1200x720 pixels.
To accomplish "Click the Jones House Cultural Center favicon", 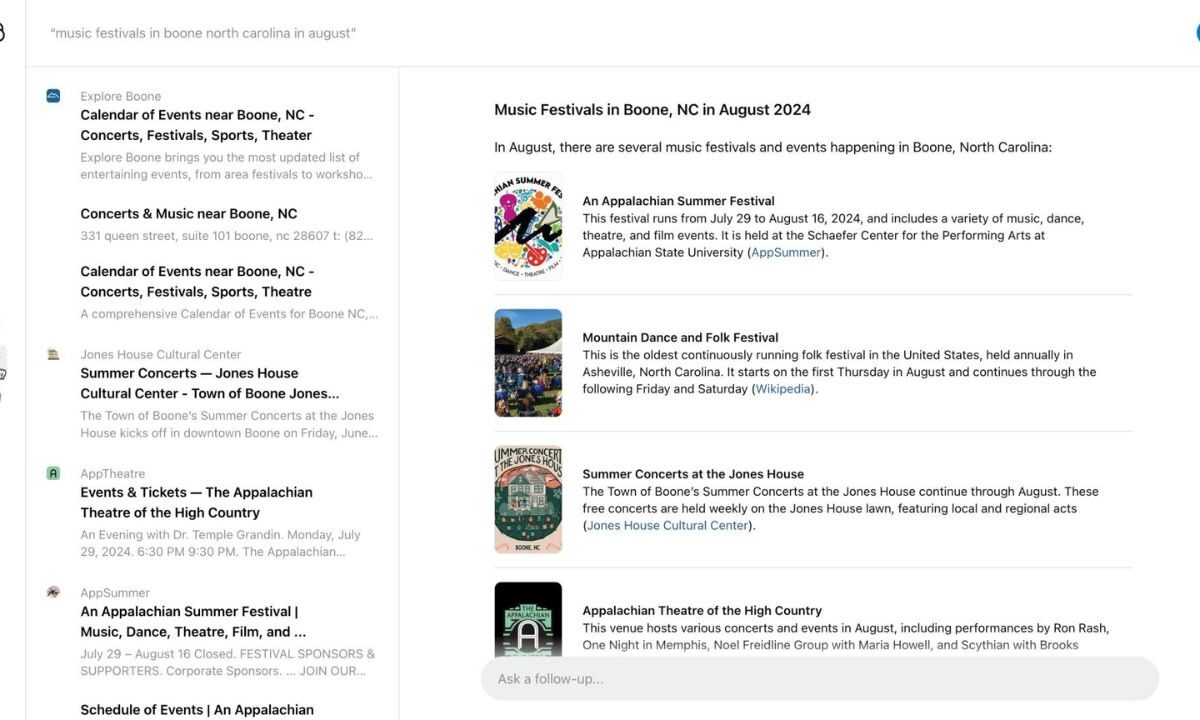I will point(53,354).
